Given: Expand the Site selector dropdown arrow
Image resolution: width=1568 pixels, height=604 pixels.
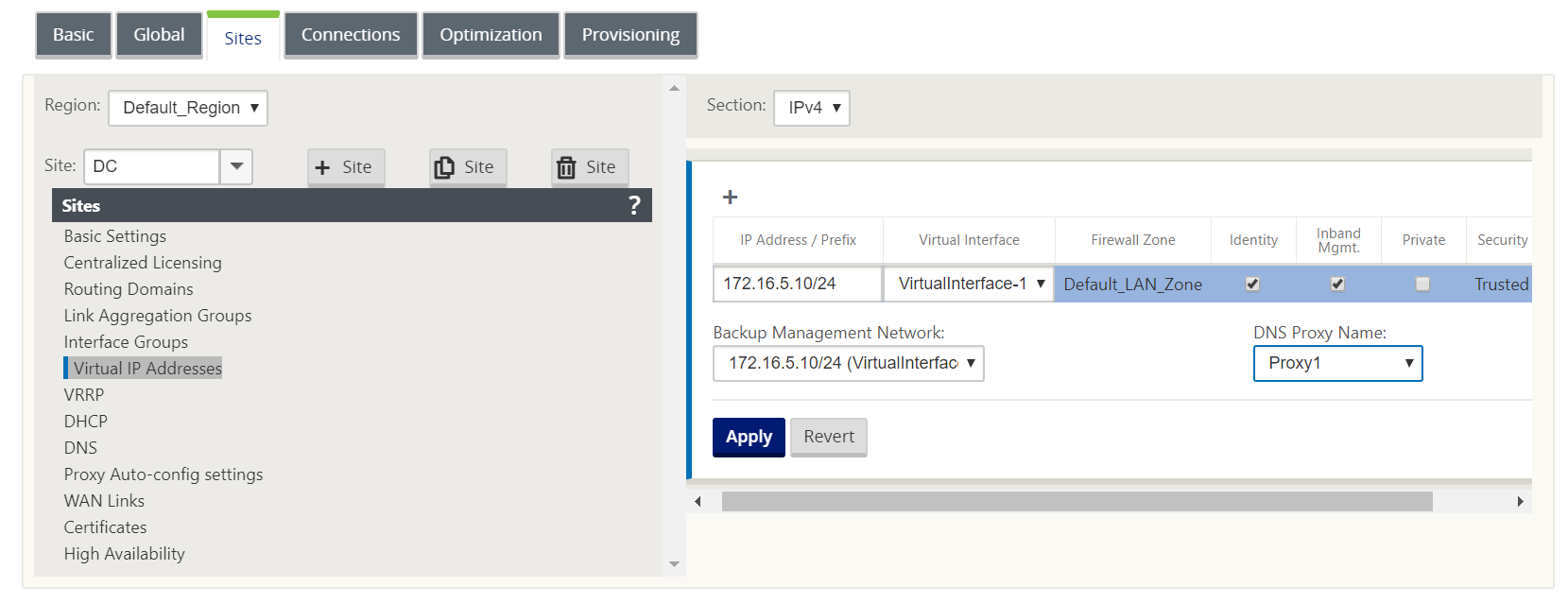Looking at the screenshot, I should point(236,166).
